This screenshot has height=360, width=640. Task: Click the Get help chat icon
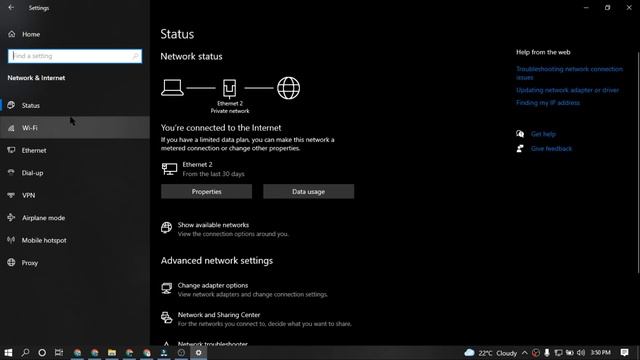(x=520, y=134)
